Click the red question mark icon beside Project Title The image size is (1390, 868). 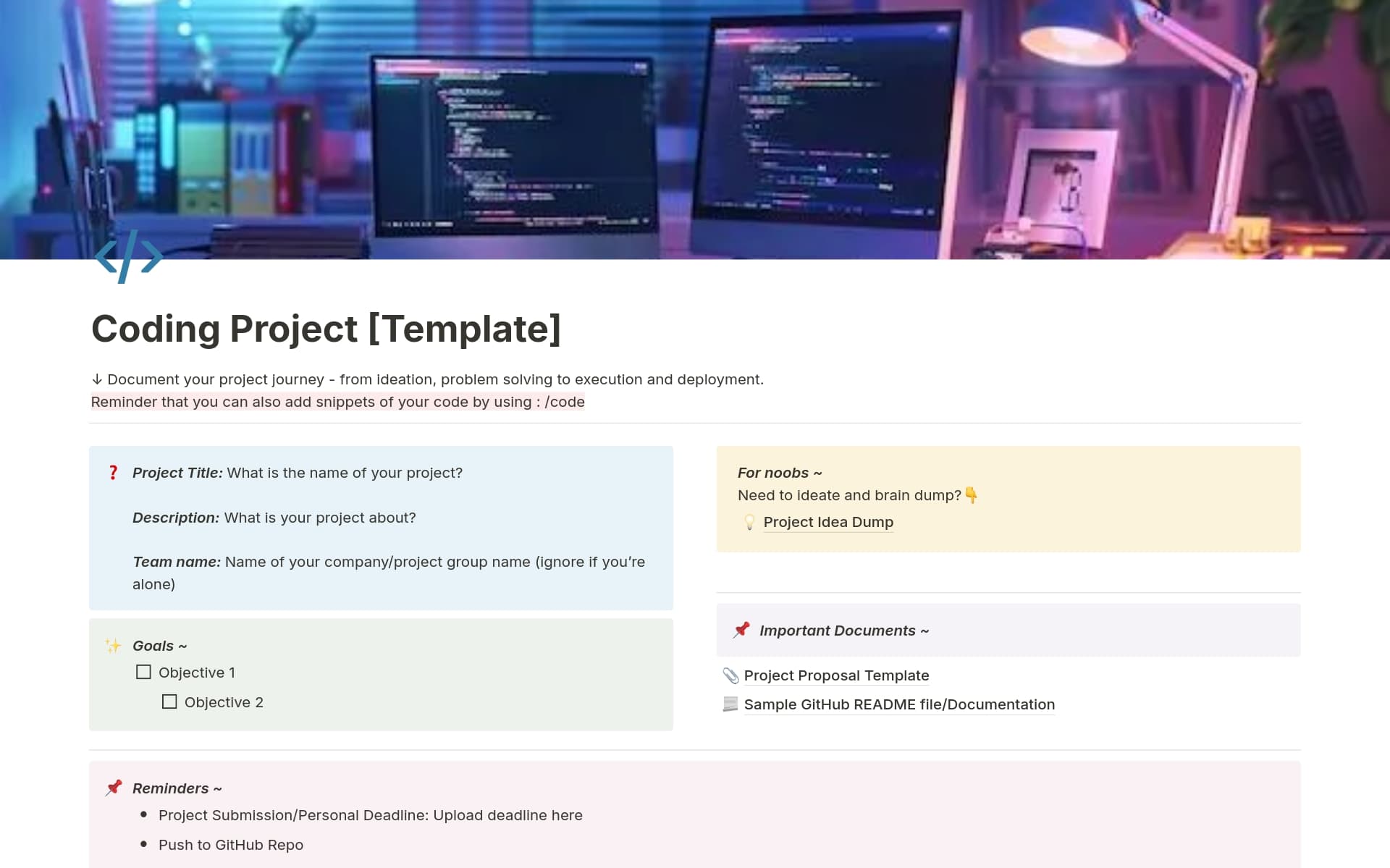[113, 472]
